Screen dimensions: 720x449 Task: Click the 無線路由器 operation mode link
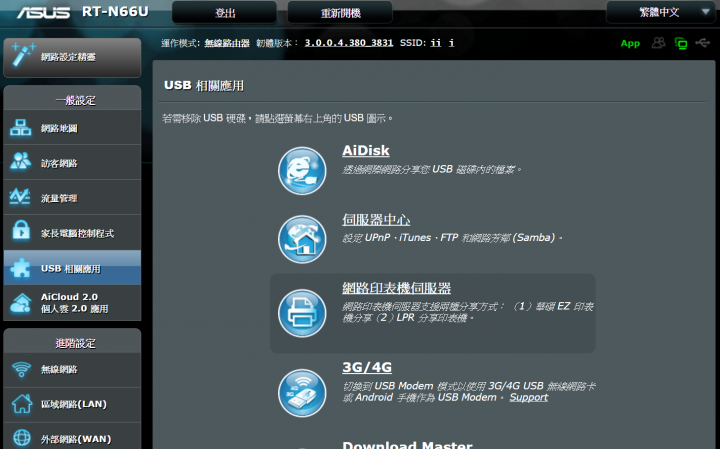(227, 43)
